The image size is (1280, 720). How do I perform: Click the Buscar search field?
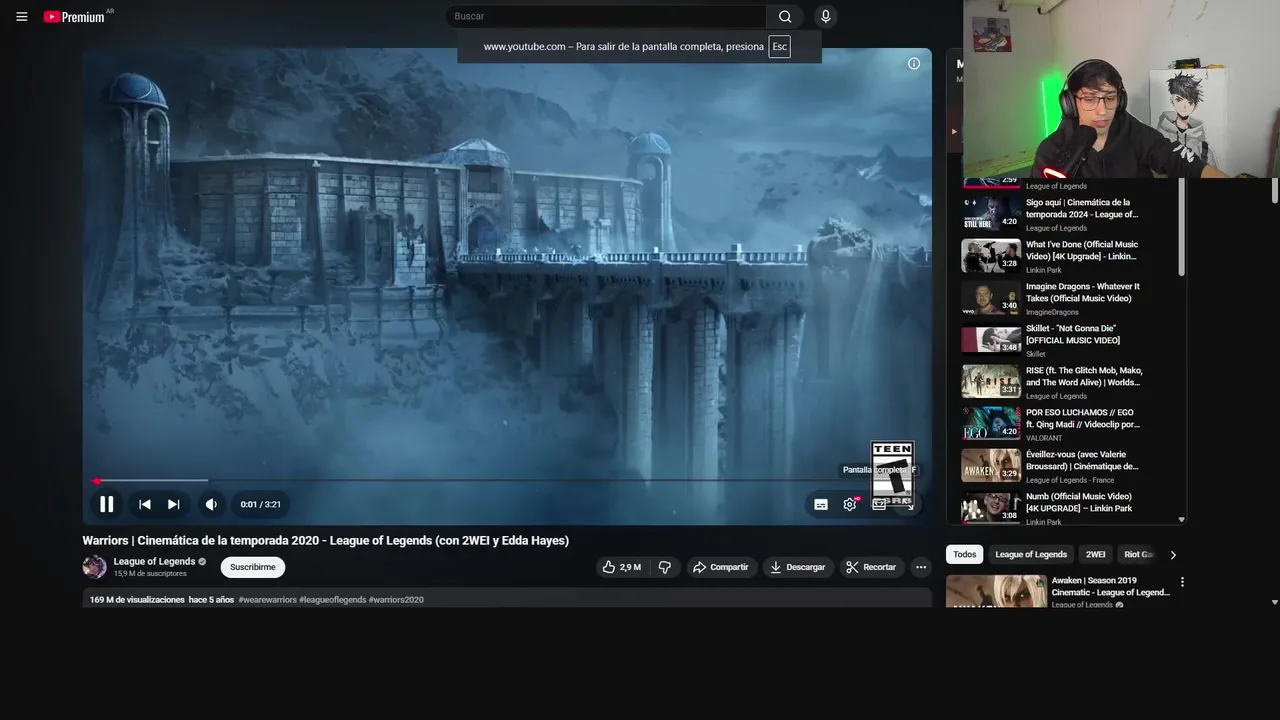[x=606, y=16]
